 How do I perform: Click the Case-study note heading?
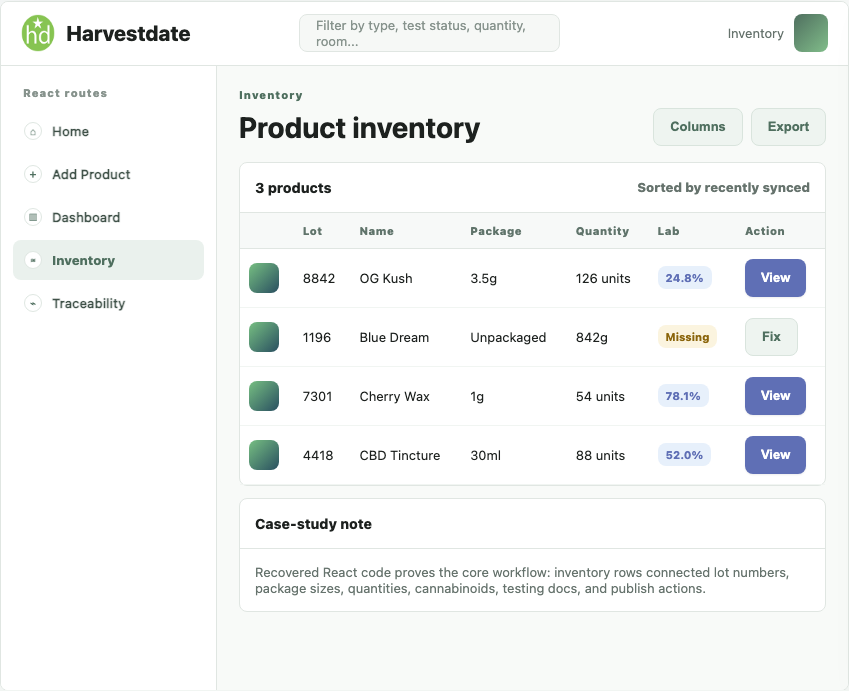coord(313,524)
